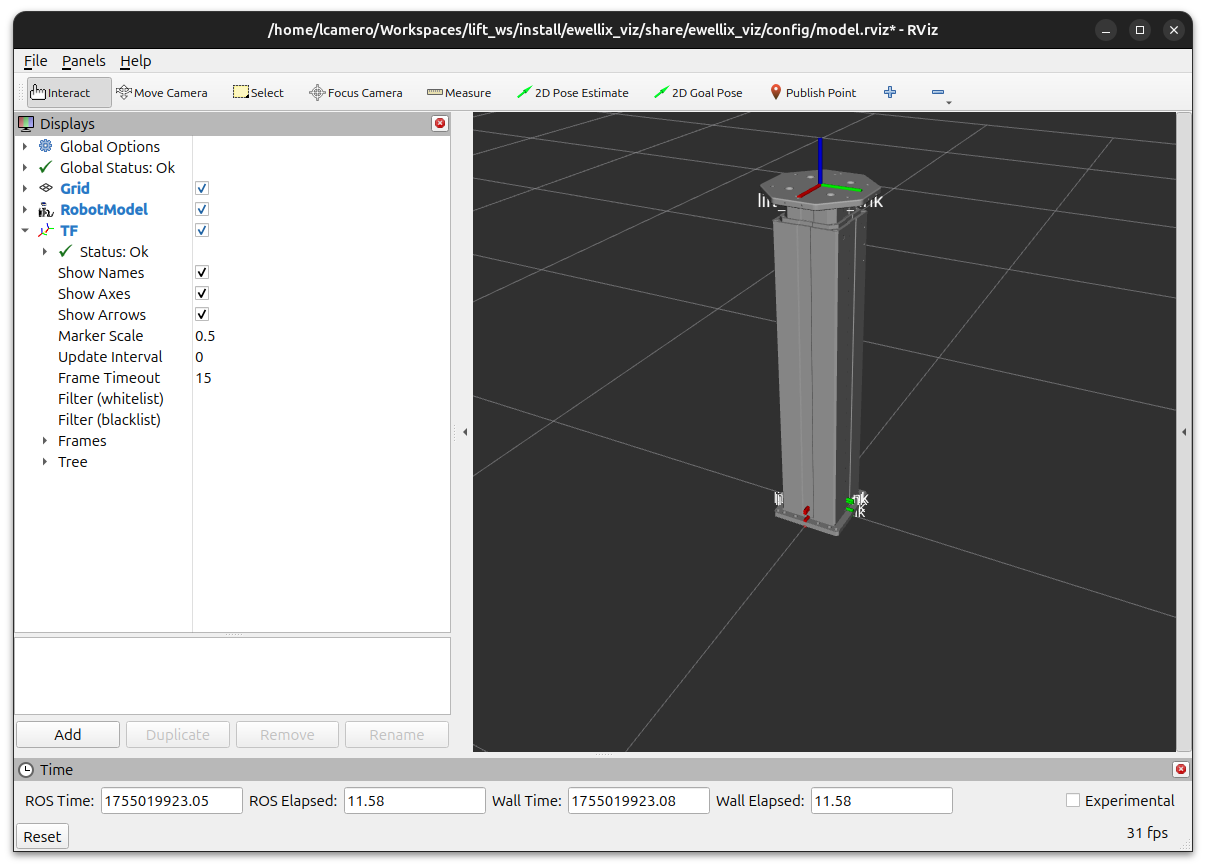Click the Grid display icon
1206x868 pixels.
click(46, 188)
